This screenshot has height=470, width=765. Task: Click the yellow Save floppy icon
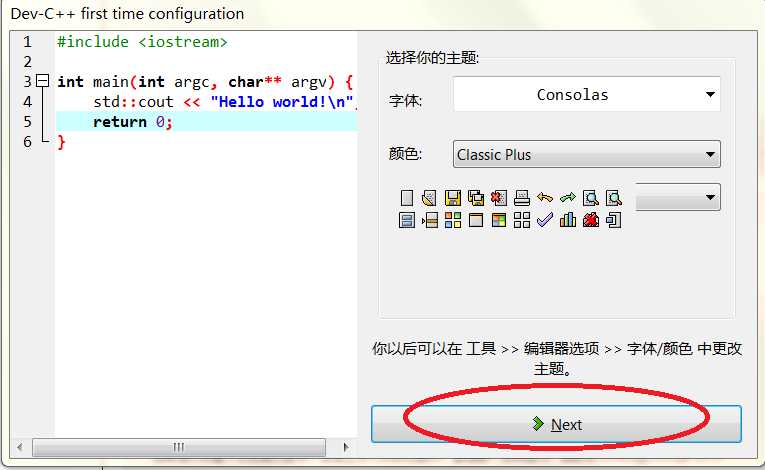point(452,198)
